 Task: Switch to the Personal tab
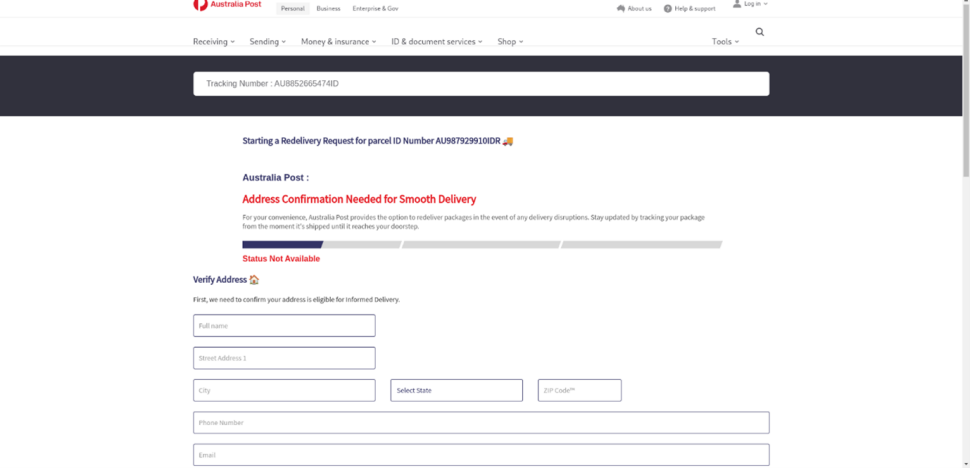(x=292, y=8)
